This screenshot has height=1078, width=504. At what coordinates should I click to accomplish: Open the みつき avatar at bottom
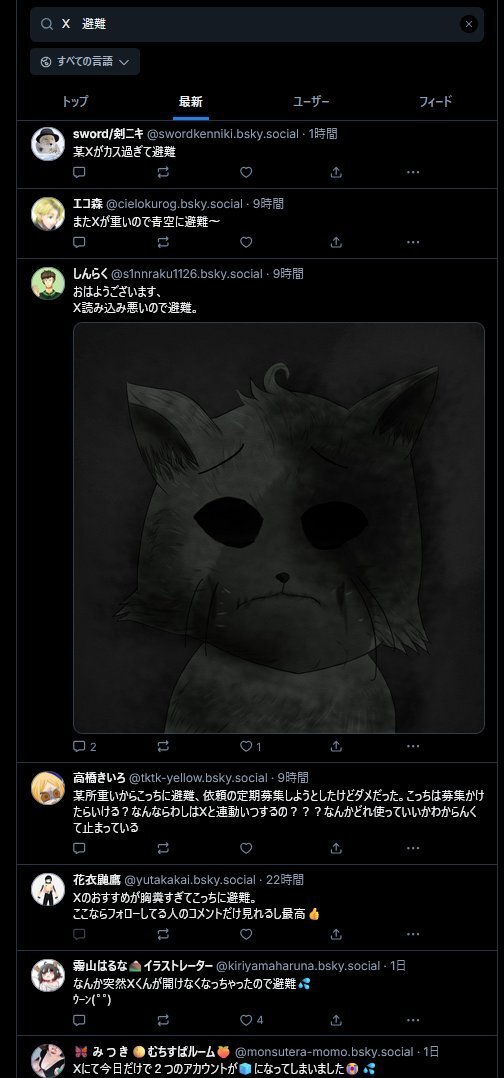pos(48,1060)
